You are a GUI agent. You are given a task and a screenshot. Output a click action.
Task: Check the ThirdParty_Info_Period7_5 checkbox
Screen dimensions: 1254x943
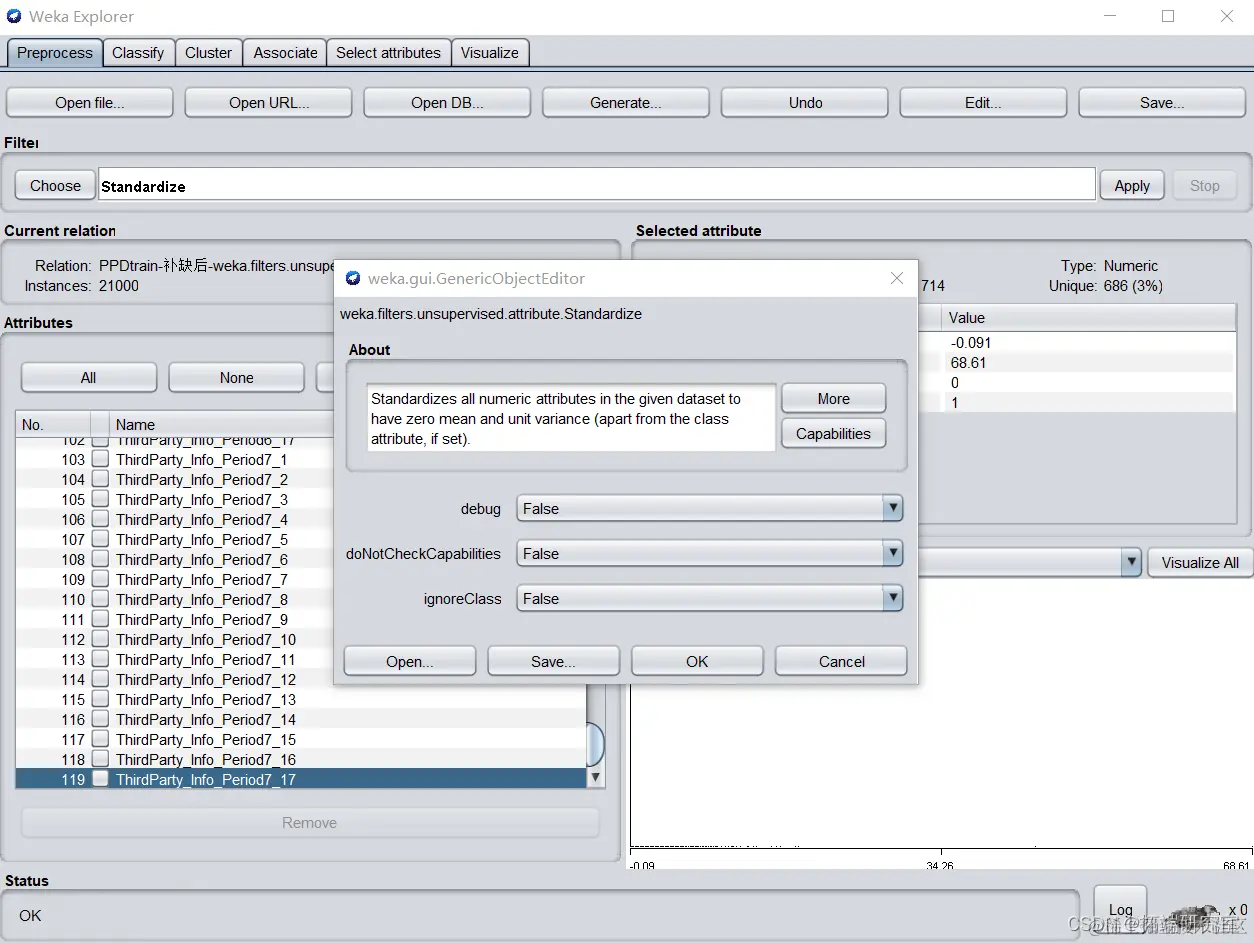[100, 539]
